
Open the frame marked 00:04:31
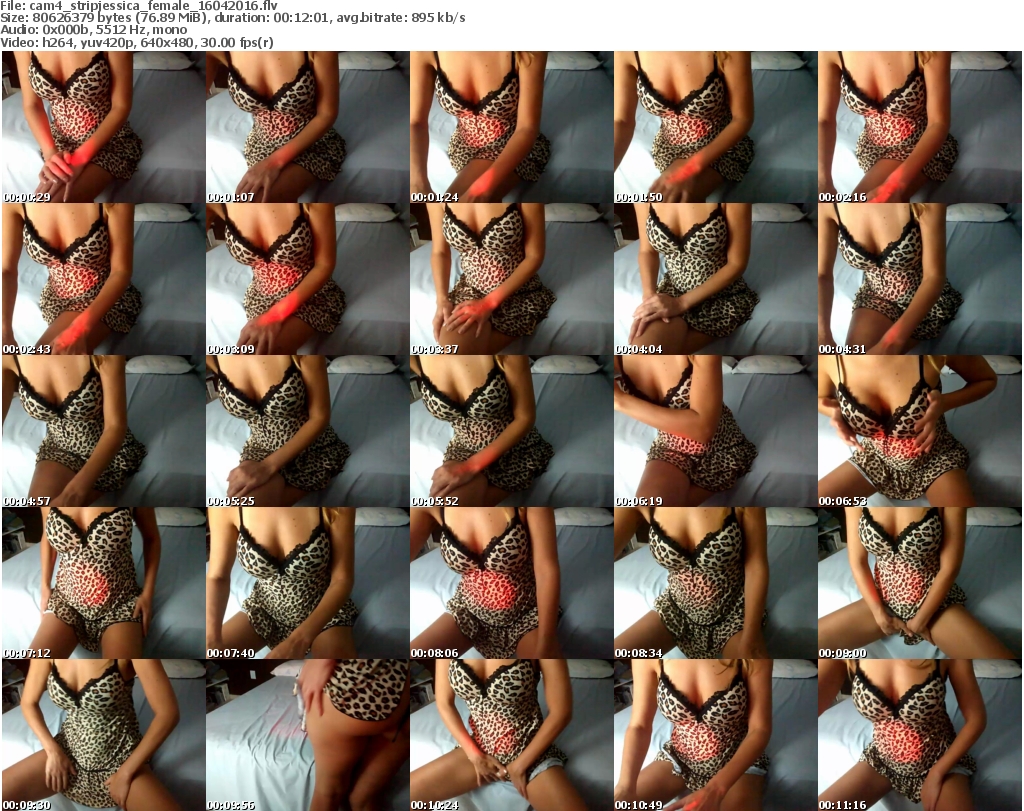click(920, 279)
